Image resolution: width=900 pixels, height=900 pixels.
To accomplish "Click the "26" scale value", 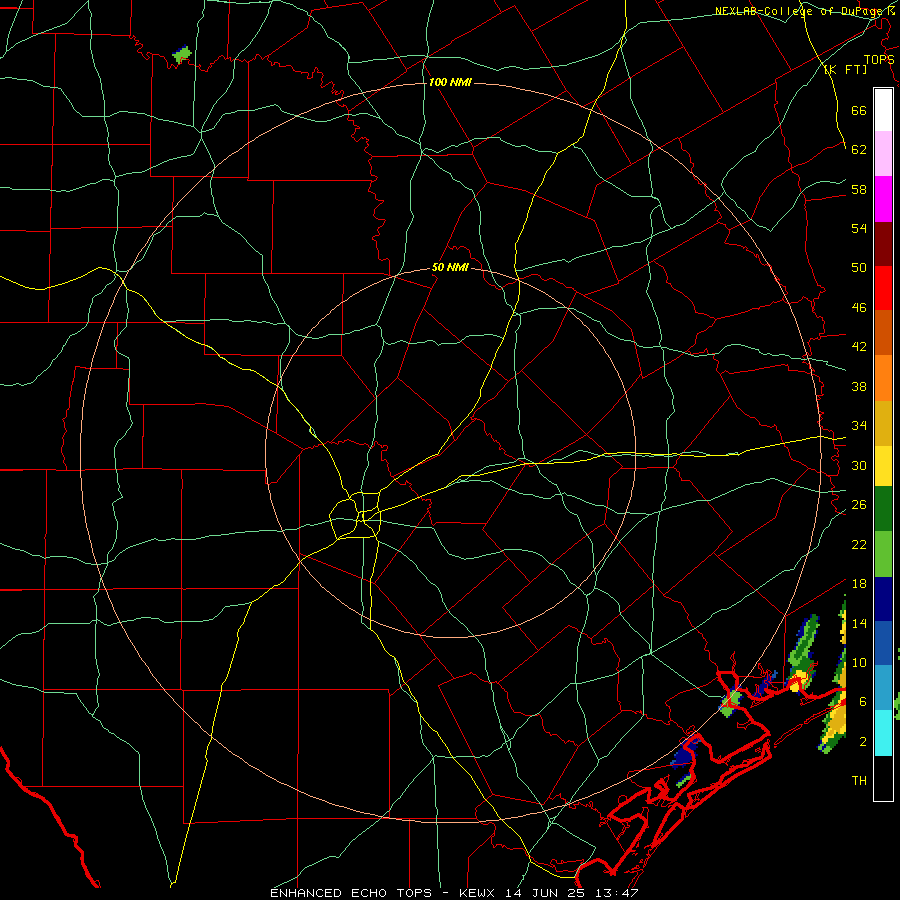I will [859, 505].
